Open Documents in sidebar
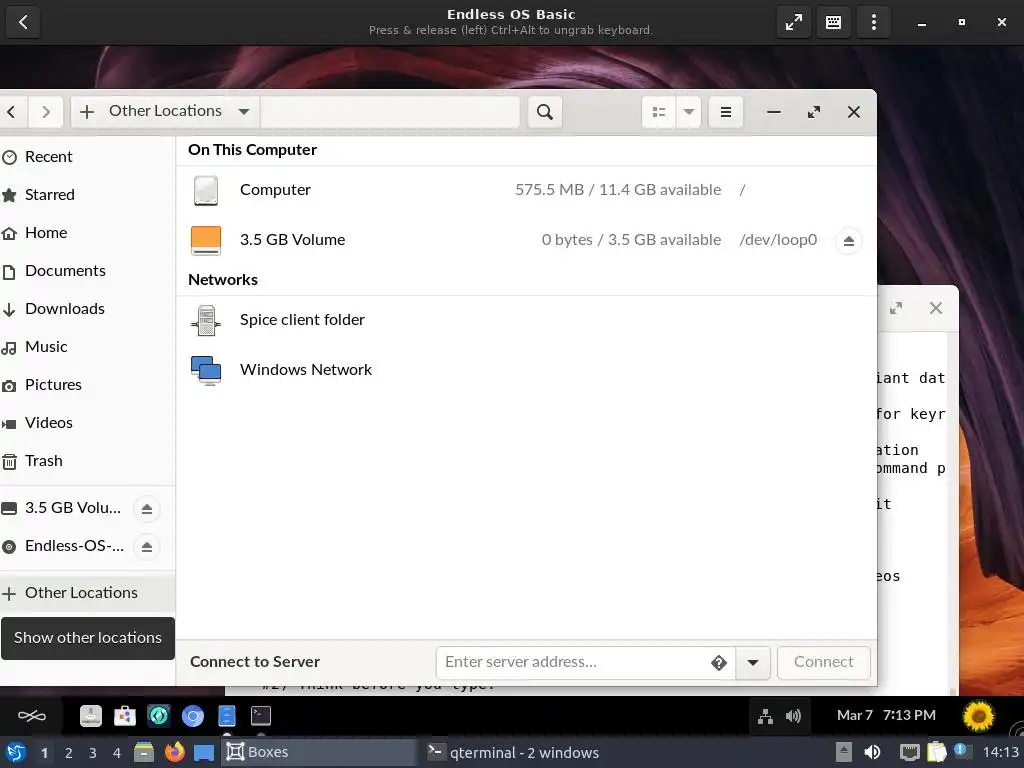The width and height of the screenshot is (1024, 768). pos(88,270)
